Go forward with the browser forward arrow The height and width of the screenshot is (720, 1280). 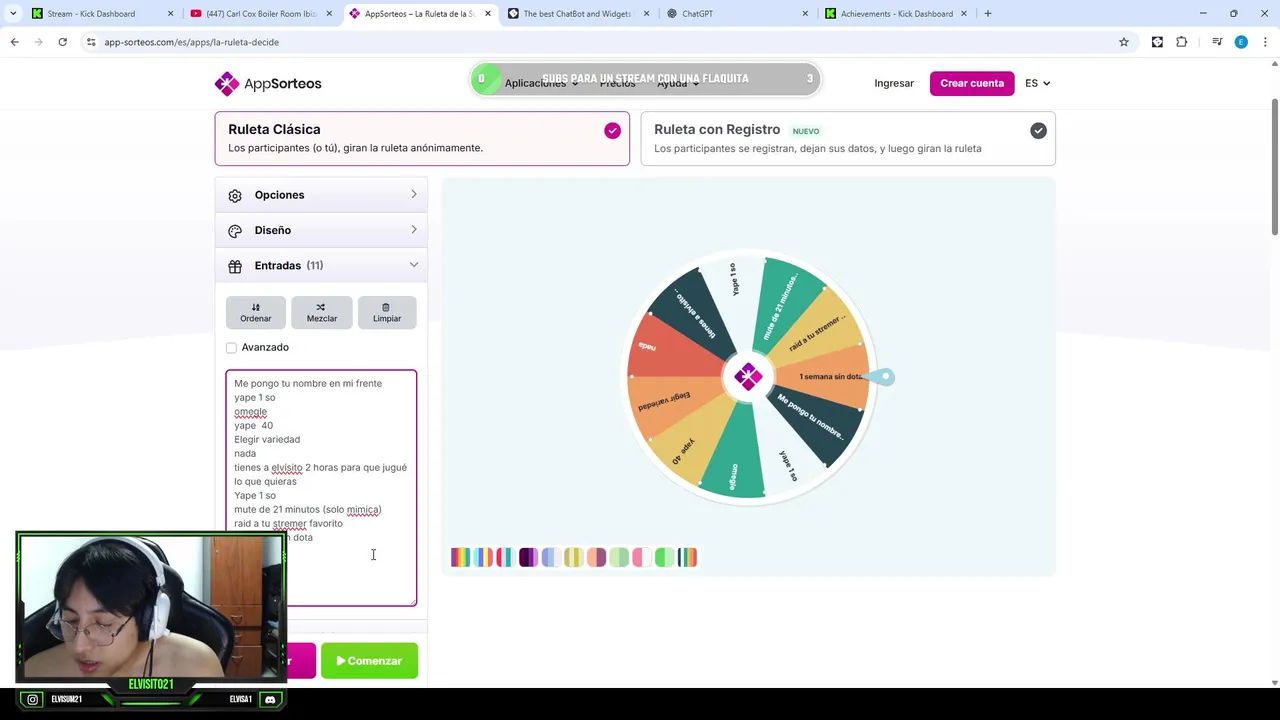pyautogui.click(x=38, y=42)
